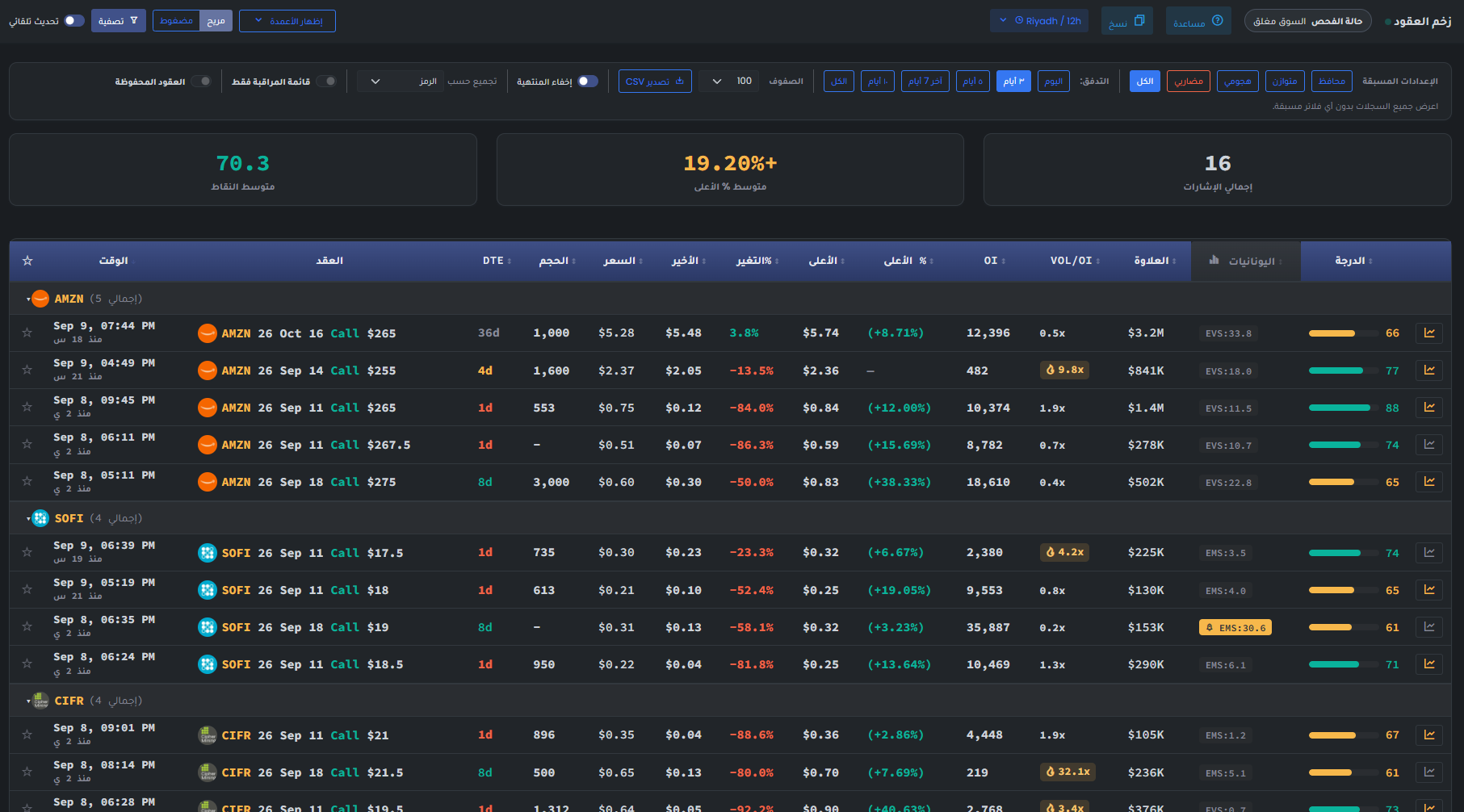Filter flow to 3 days
The image size is (1464, 812).
1013,81
